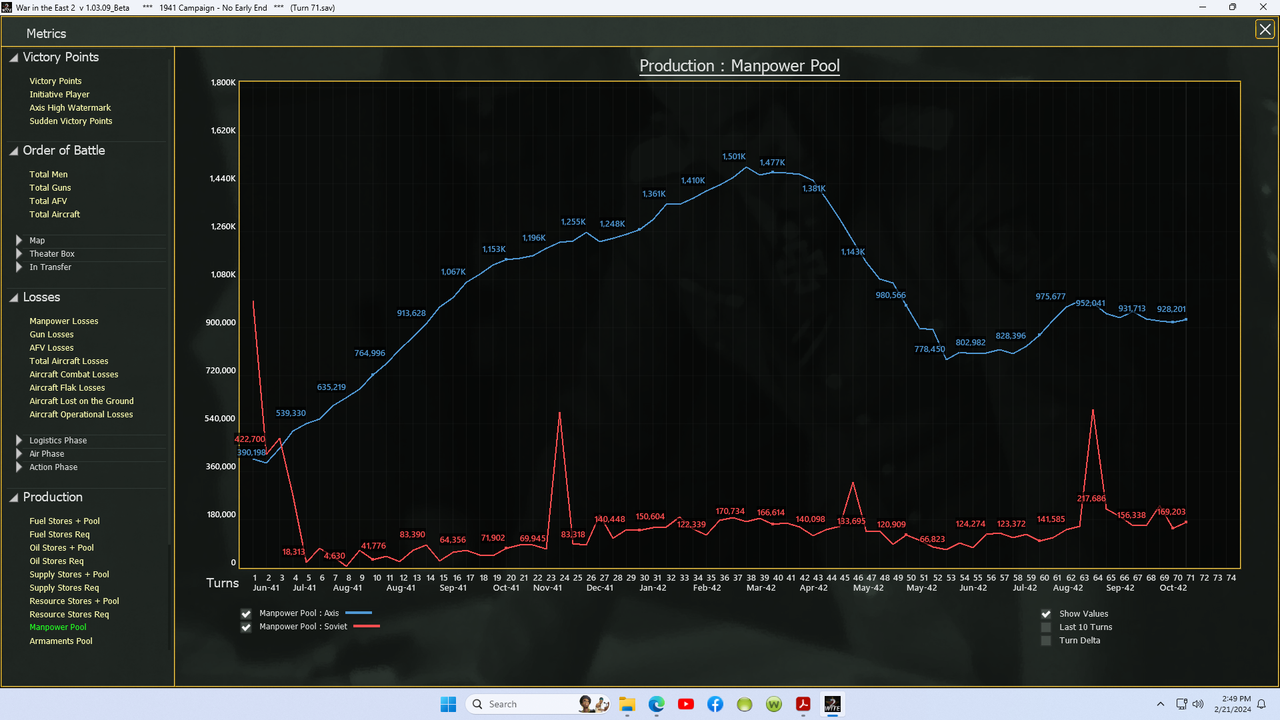This screenshot has height=720, width=1280.
Task: Click the 217,686 Soviet data label
Action: pos(1091,498)
